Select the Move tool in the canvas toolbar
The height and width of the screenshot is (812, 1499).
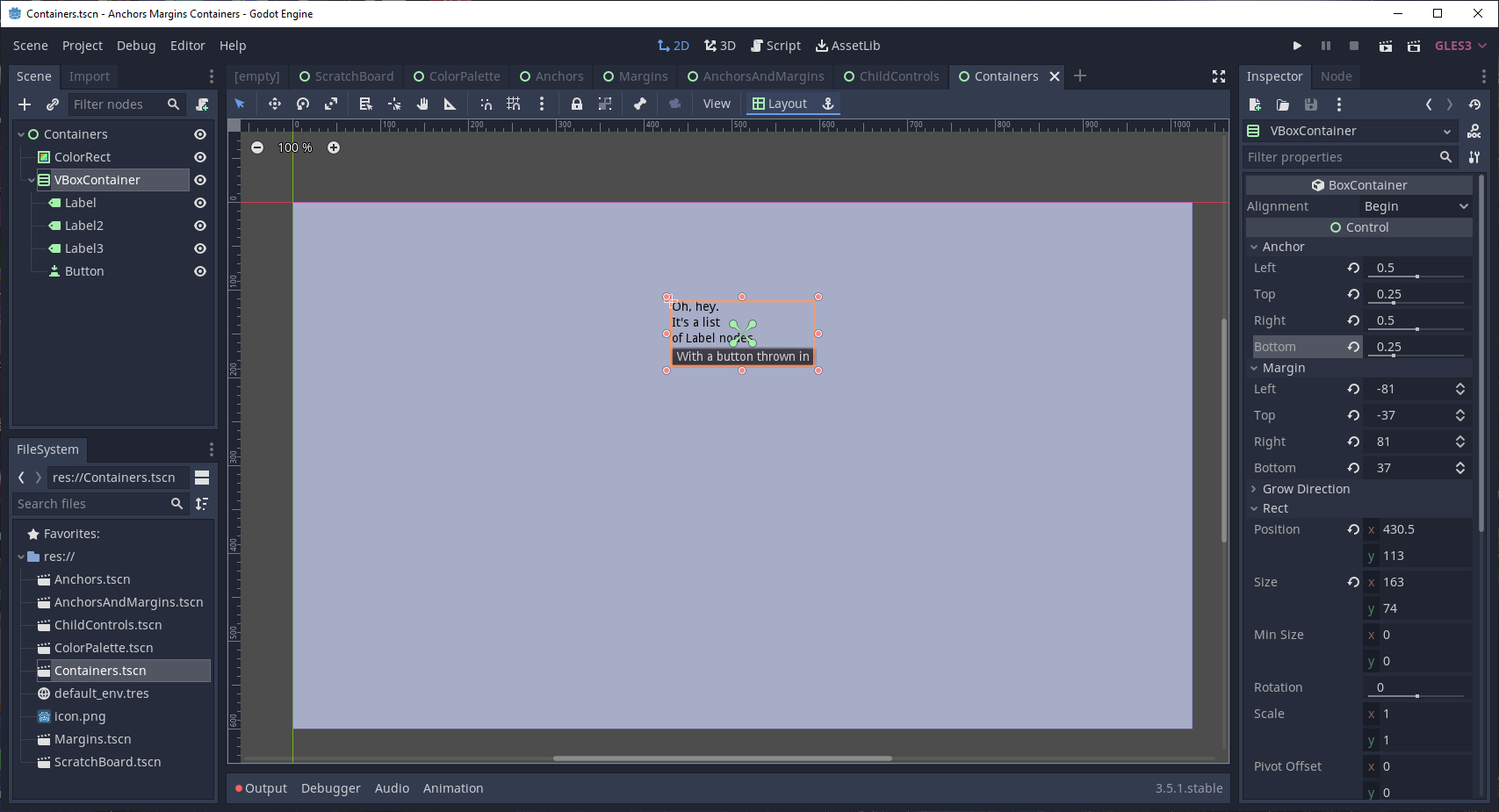pyautogui.click(x=275, y=104)
